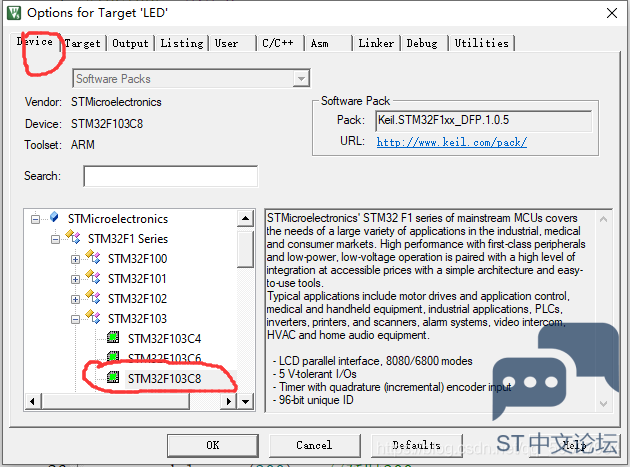The height and width of the screenshot is (467, 630).
Task: Expand the STM32F100 family node
Action: click(75, 259)
